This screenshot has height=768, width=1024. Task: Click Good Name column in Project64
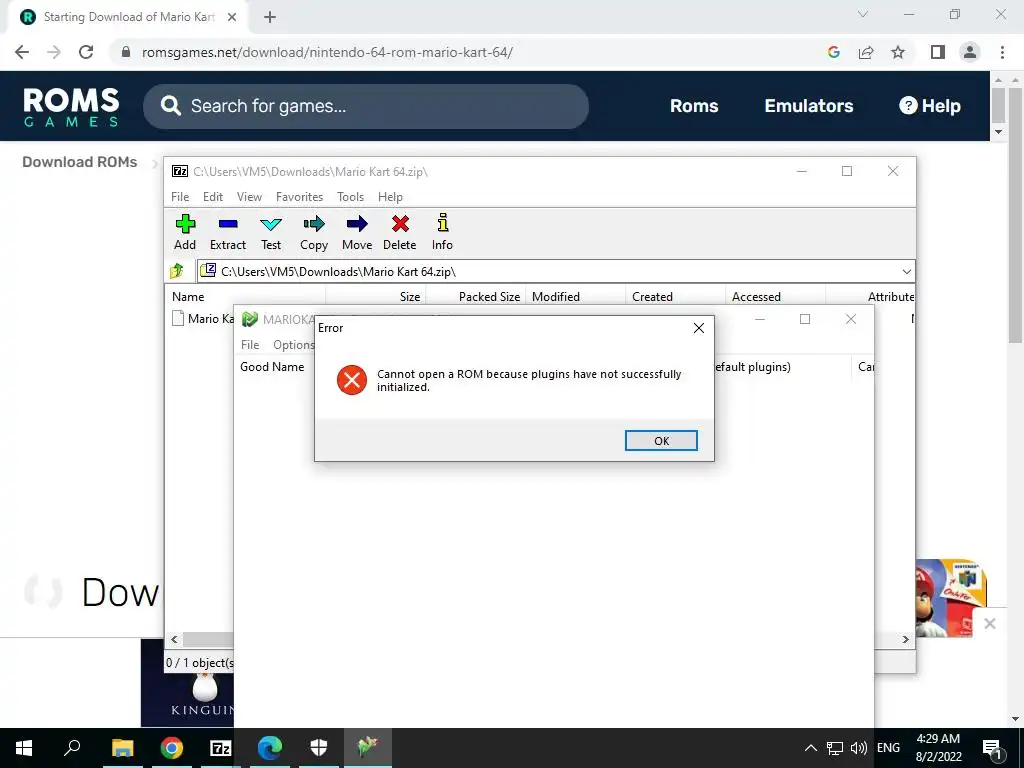click(x=272, y=367)
